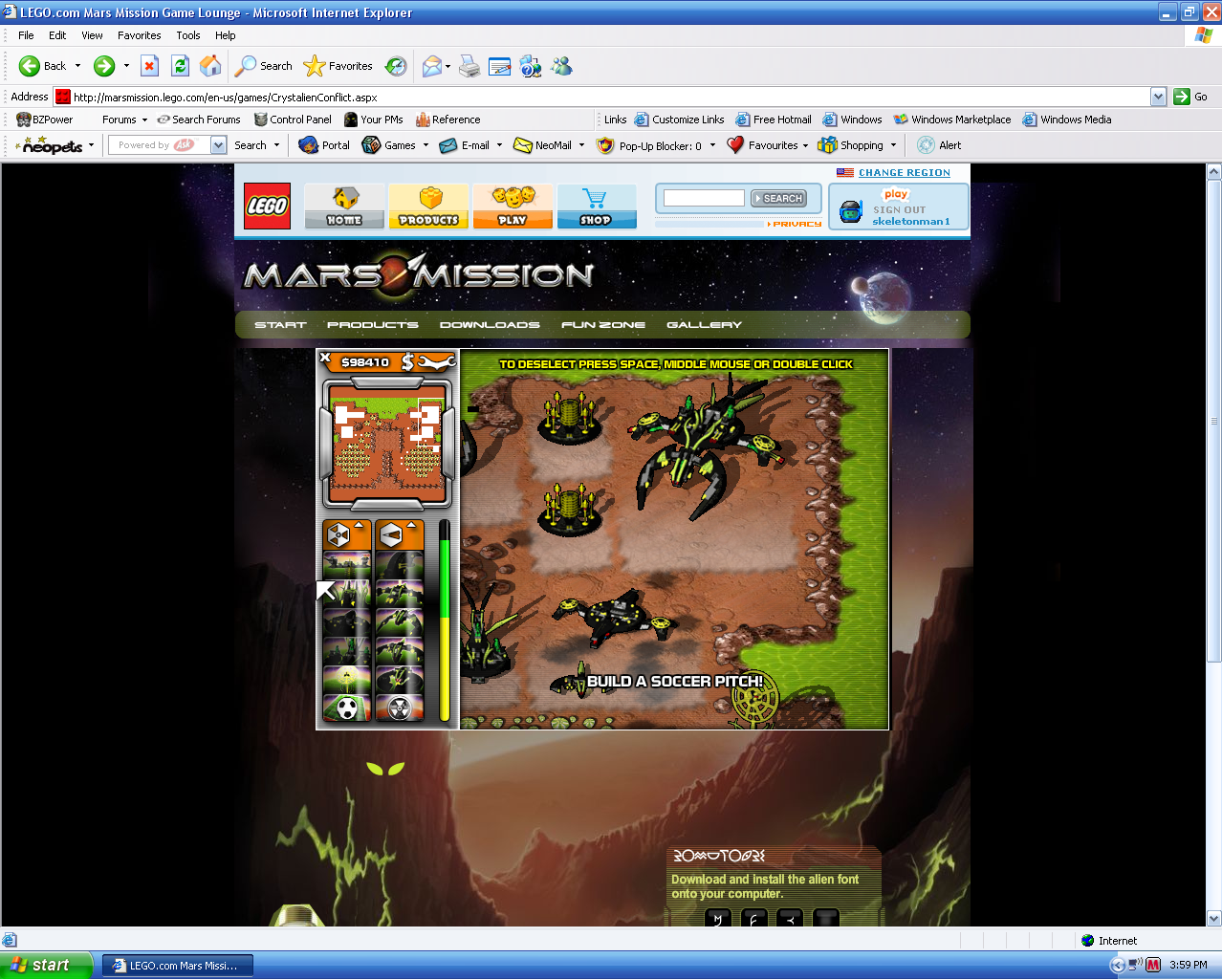
Task: Open the Edit menu
Action: [x=57, y=35]
